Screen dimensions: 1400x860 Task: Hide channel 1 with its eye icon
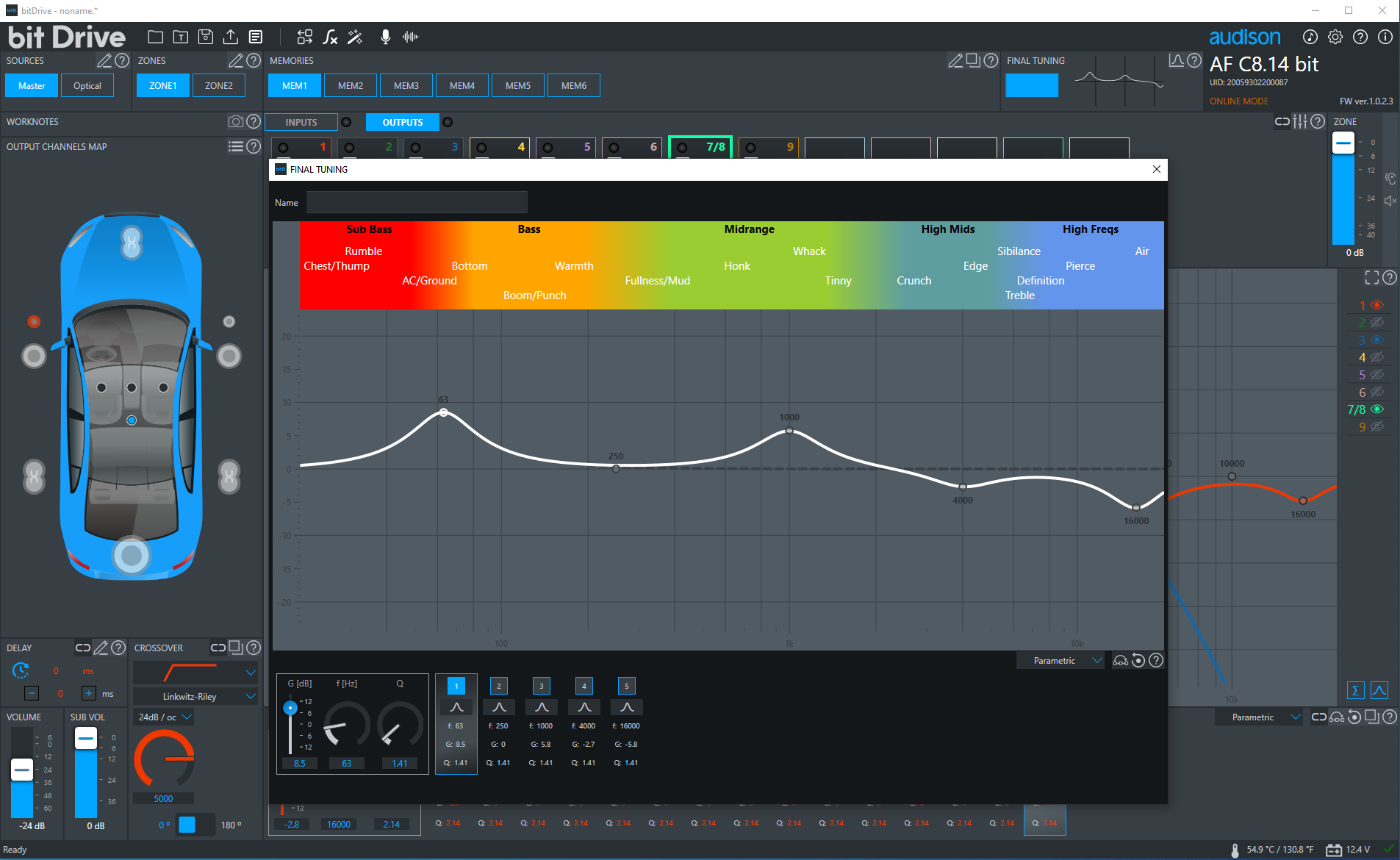coord(1377,305)
